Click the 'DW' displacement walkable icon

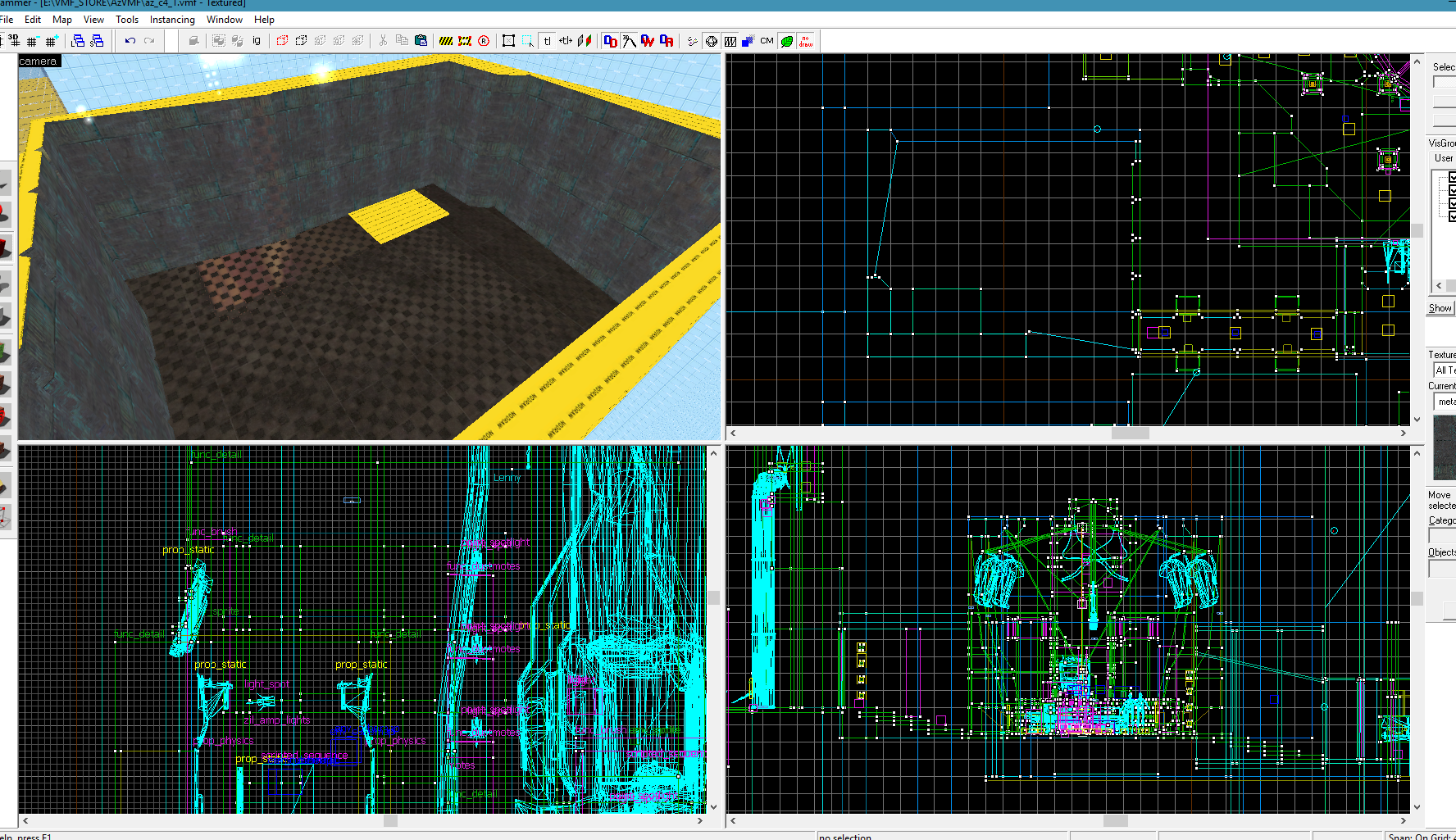point(648,41)
